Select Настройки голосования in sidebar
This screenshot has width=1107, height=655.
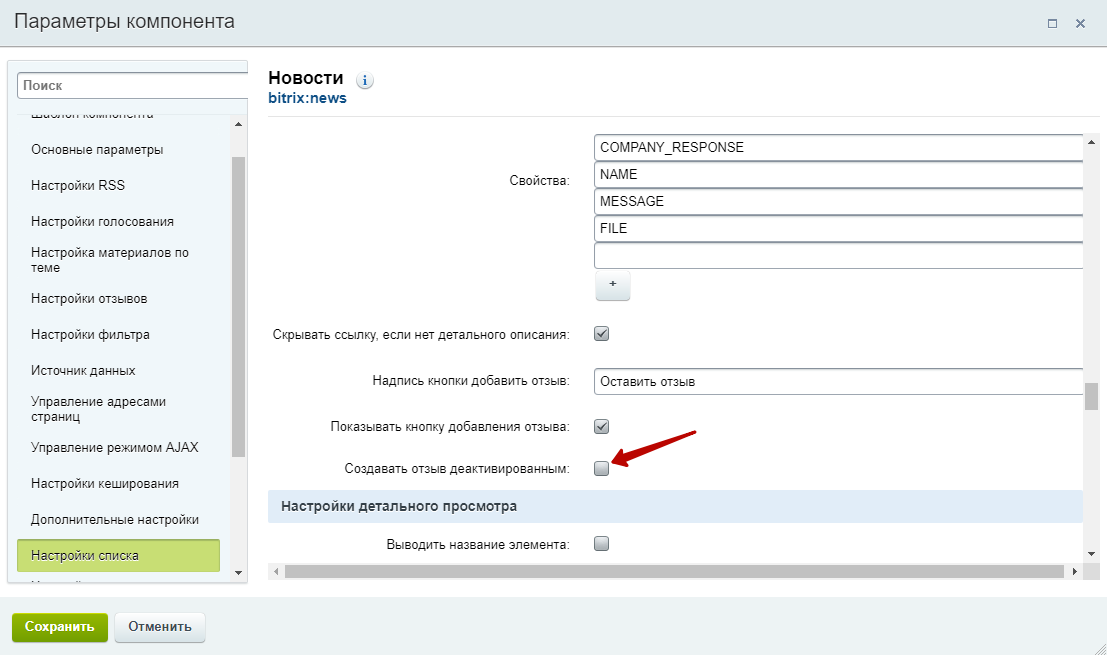point(102,222)
